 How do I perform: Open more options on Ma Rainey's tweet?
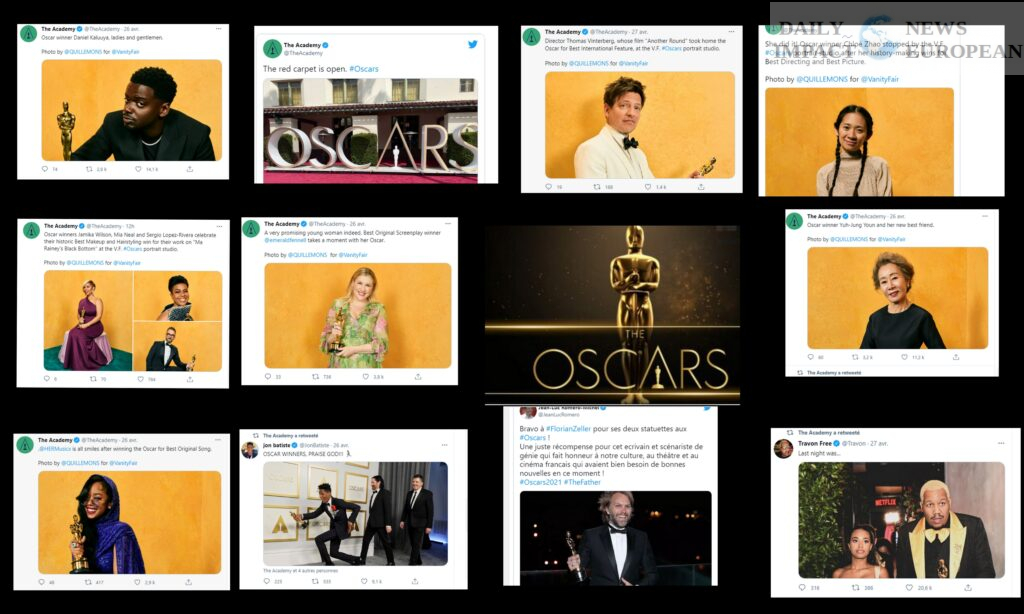219,226
